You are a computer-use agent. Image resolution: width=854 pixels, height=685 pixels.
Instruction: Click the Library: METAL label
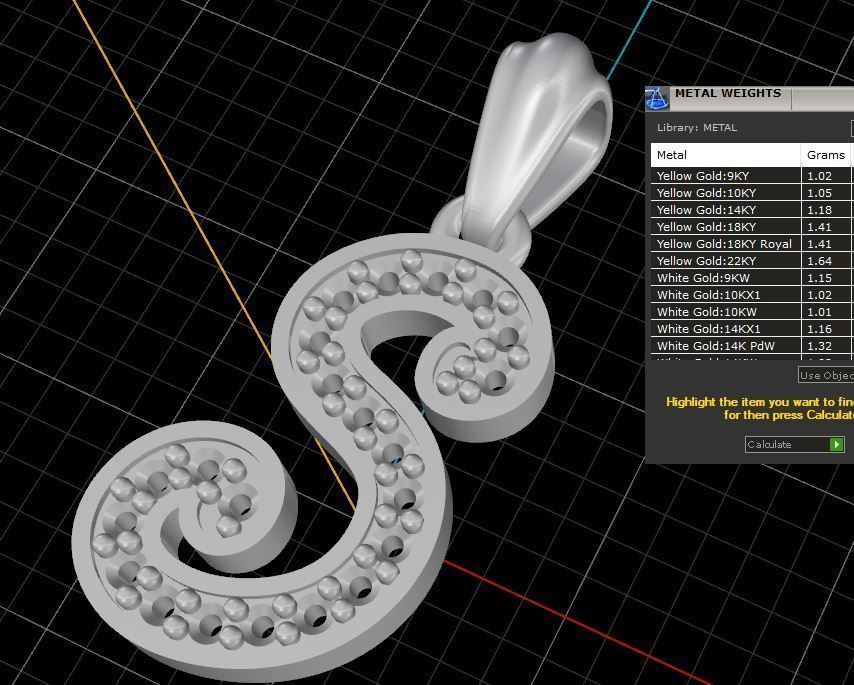[x=697, y=127]
